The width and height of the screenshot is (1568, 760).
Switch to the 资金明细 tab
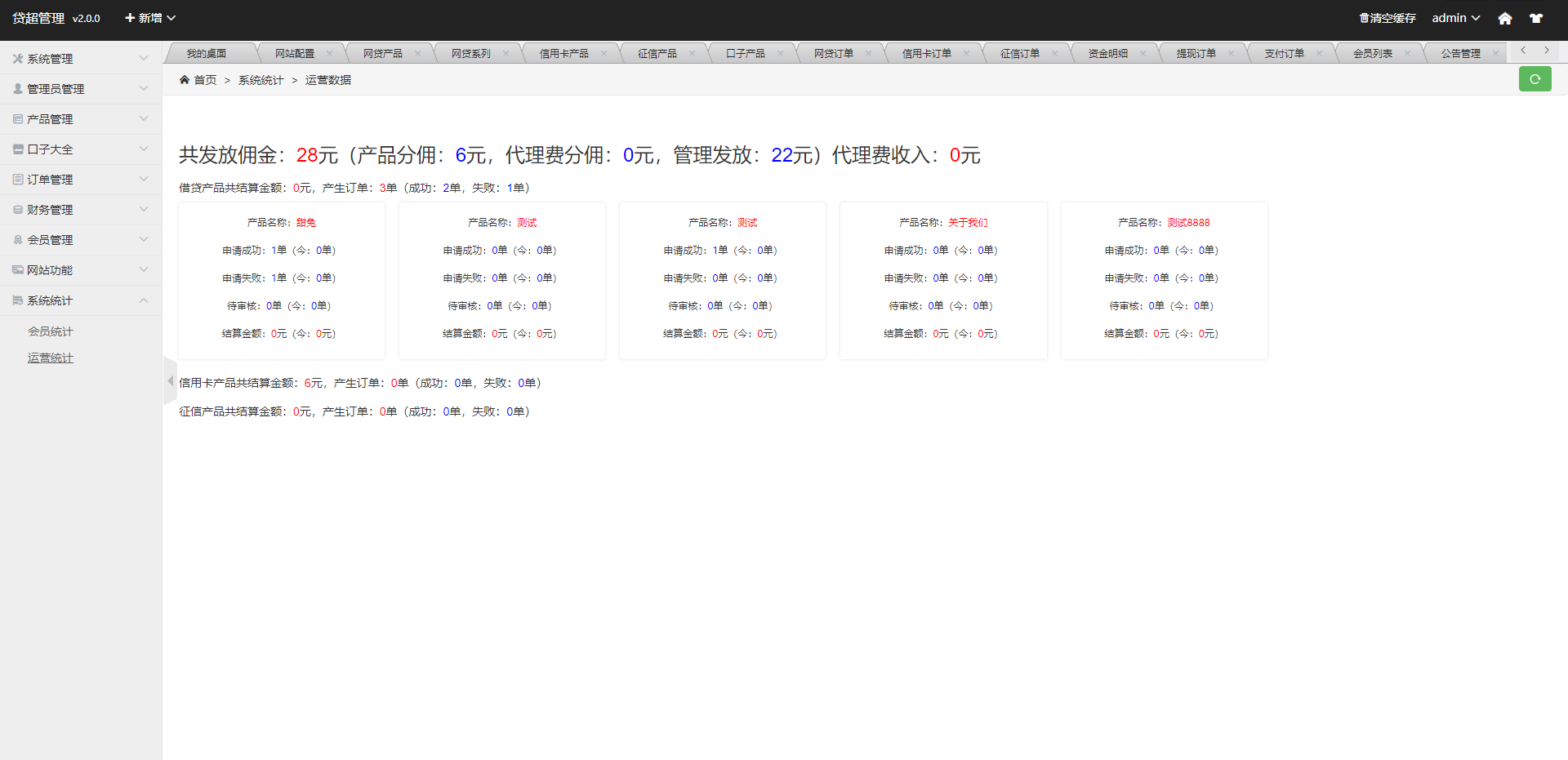click(1107, 54)
